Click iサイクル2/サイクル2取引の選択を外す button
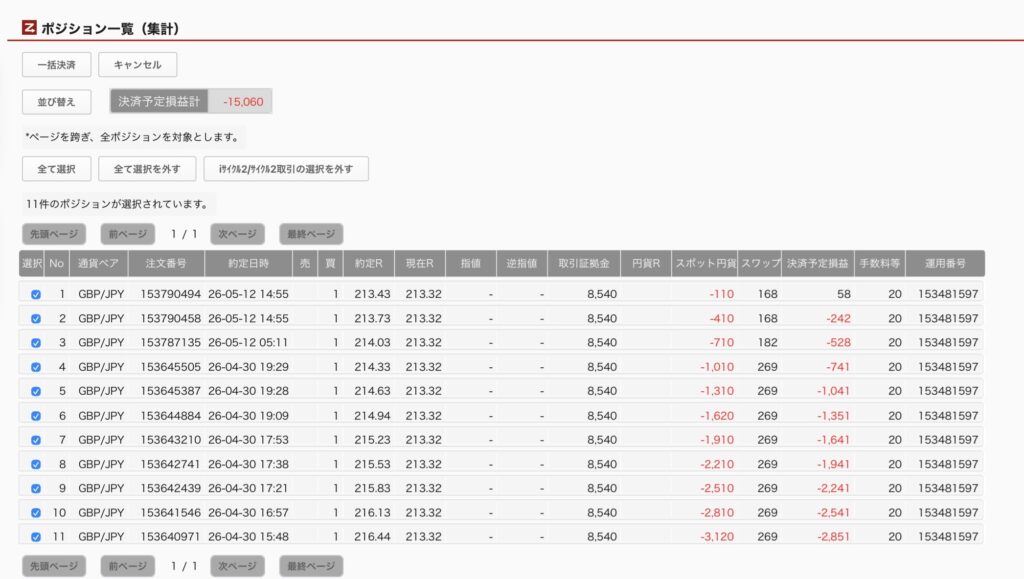Viewport: 1024px width, 579px height. tap(286, 169)
